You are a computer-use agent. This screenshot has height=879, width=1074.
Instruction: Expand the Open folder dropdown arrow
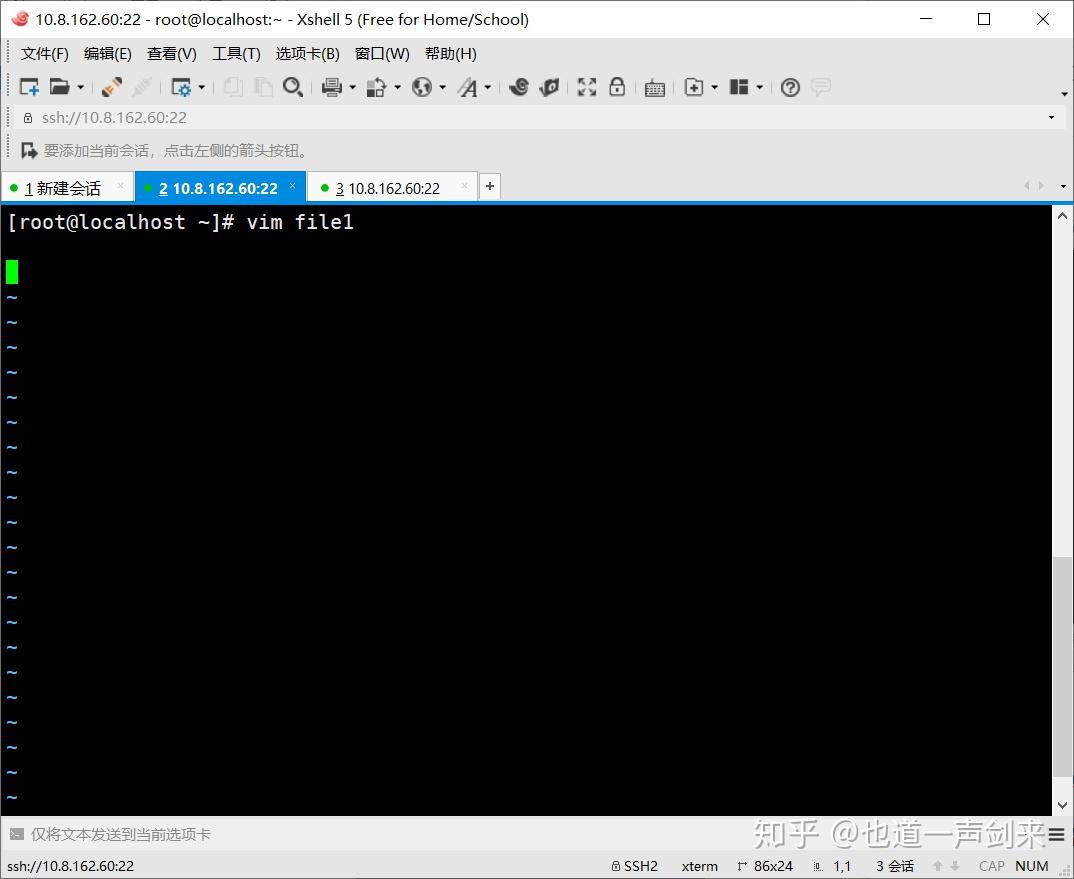[x=80, y=87]
